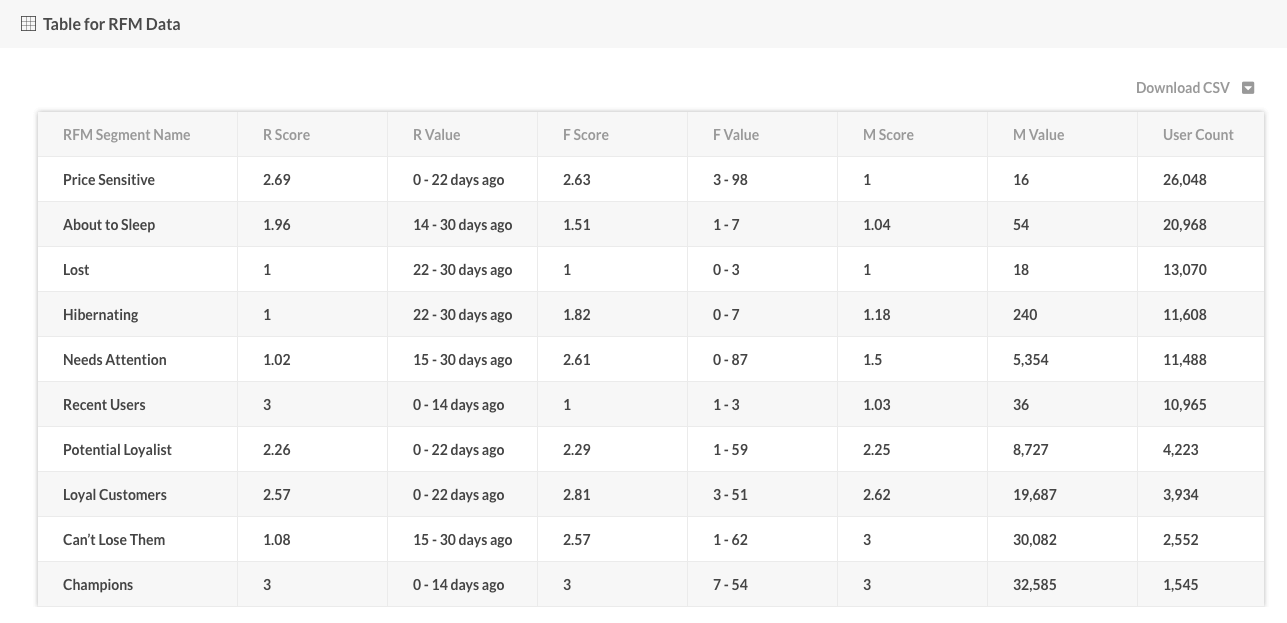This screenshot has height=623, width=1287.
Task: Click the R Value column header
Action: click(x=436, y=135)
